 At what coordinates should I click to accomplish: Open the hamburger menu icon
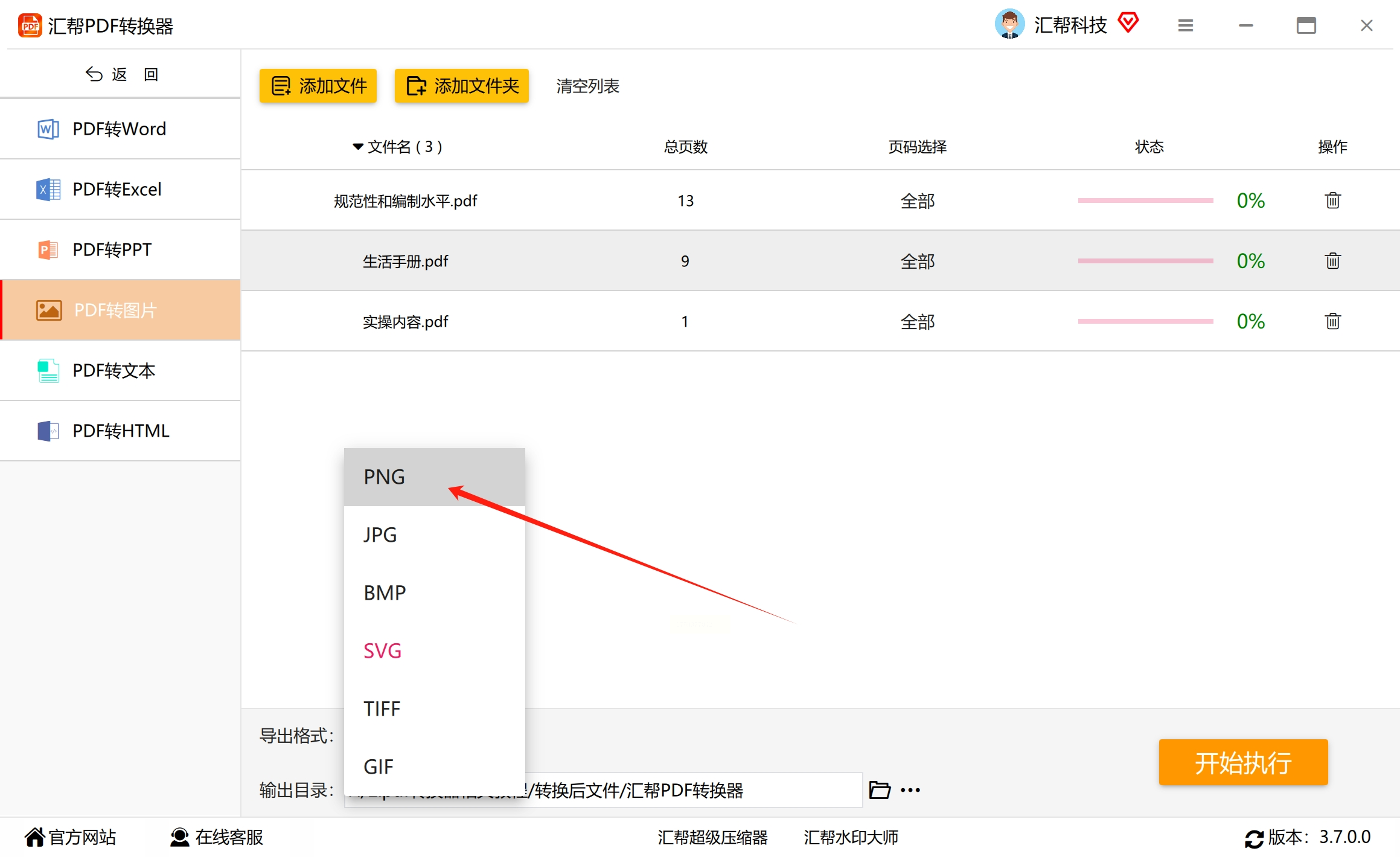pos(1185,25)
